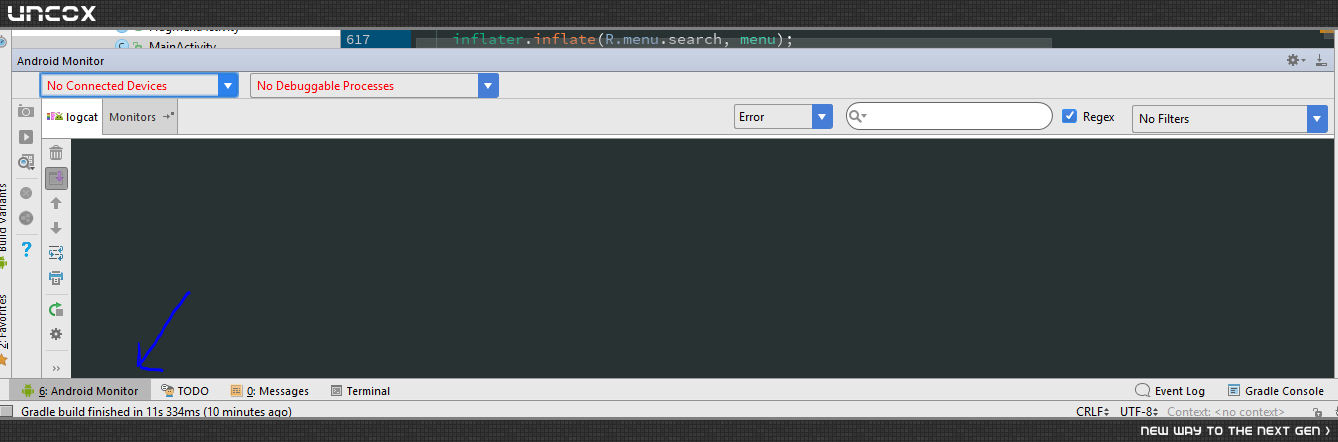Open the Error log level dropdown
The height and width of the screenshot is (442, 1338).
tap(783, 117)
